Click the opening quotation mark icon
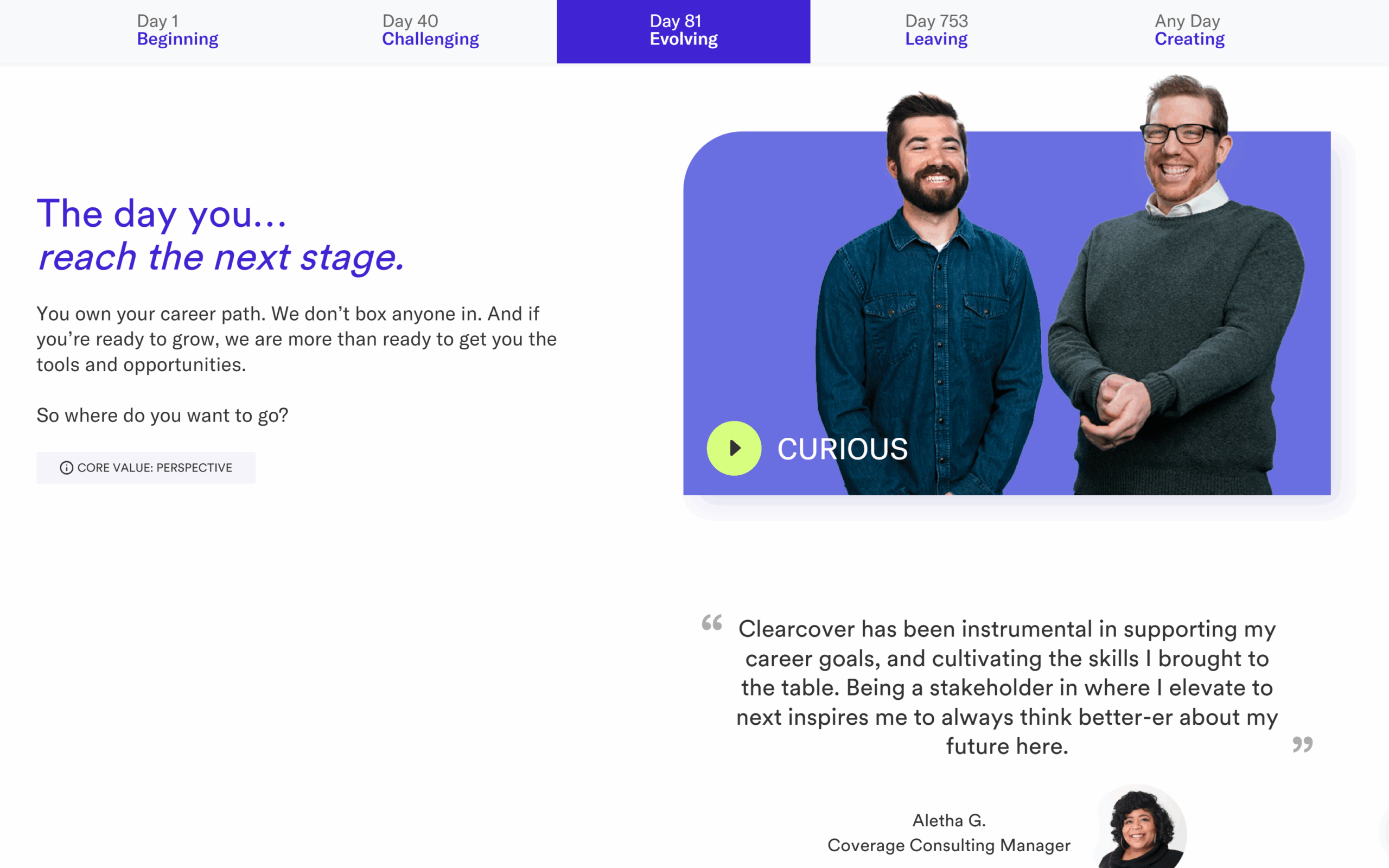The height and width of the screenshot is (868, 1389). click(x=712, y=622)
